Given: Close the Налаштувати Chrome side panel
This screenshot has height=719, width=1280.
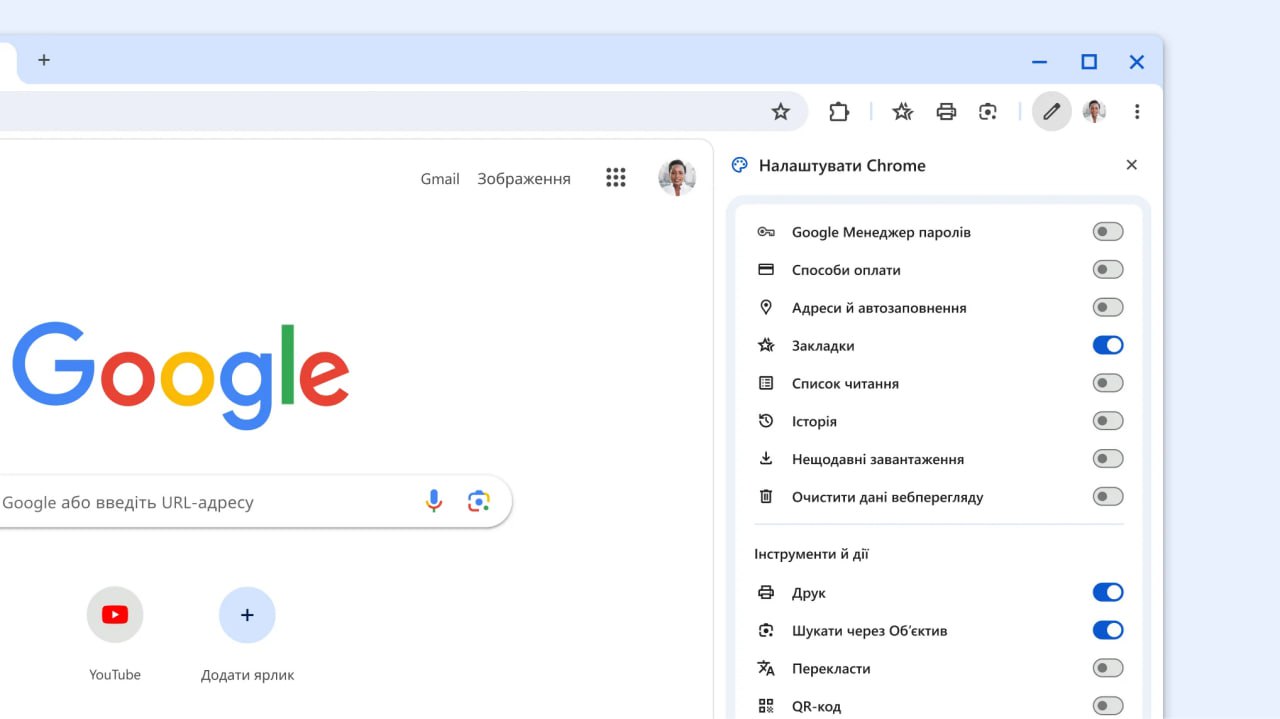Looking at the screenshot, I should pos(1132,165).
